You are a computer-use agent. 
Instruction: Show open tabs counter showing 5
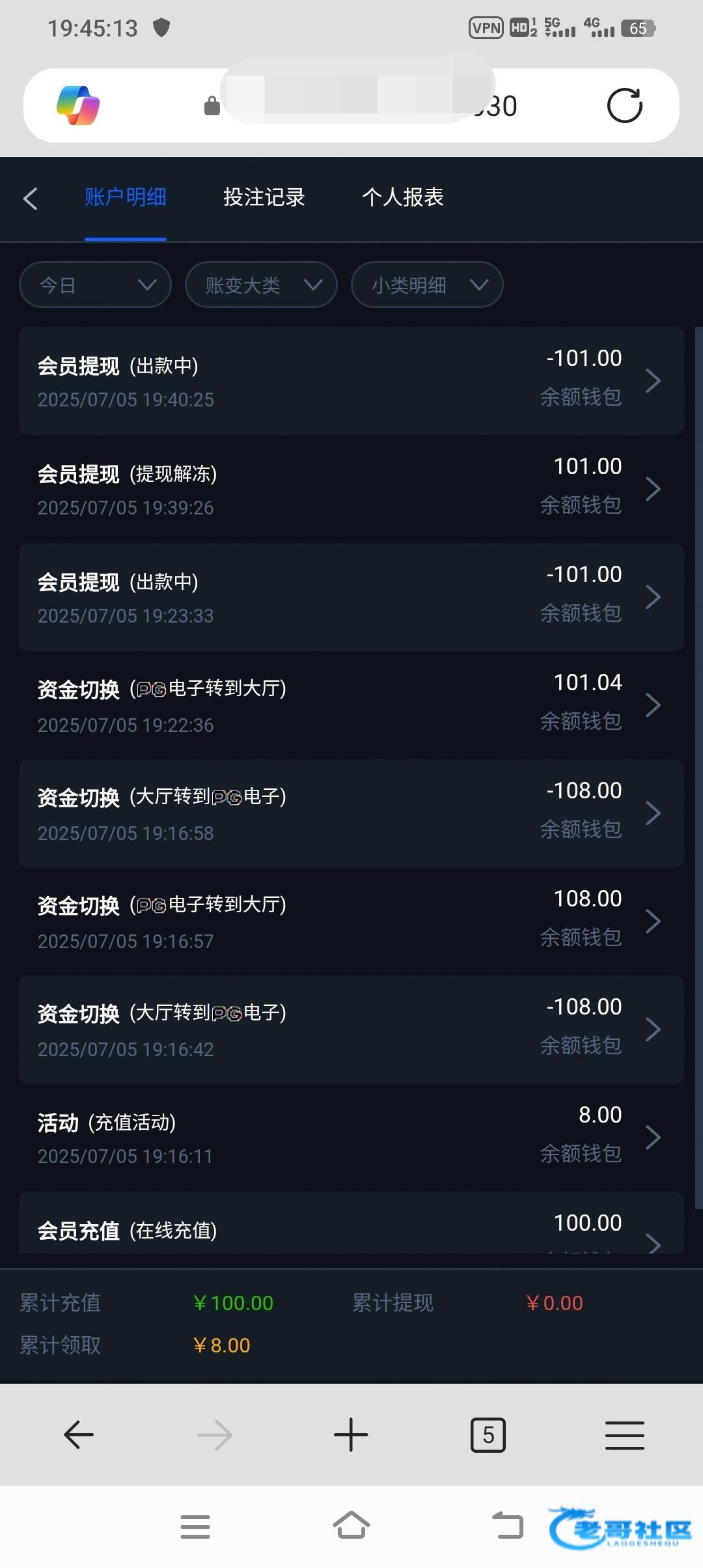point(488,1435)
